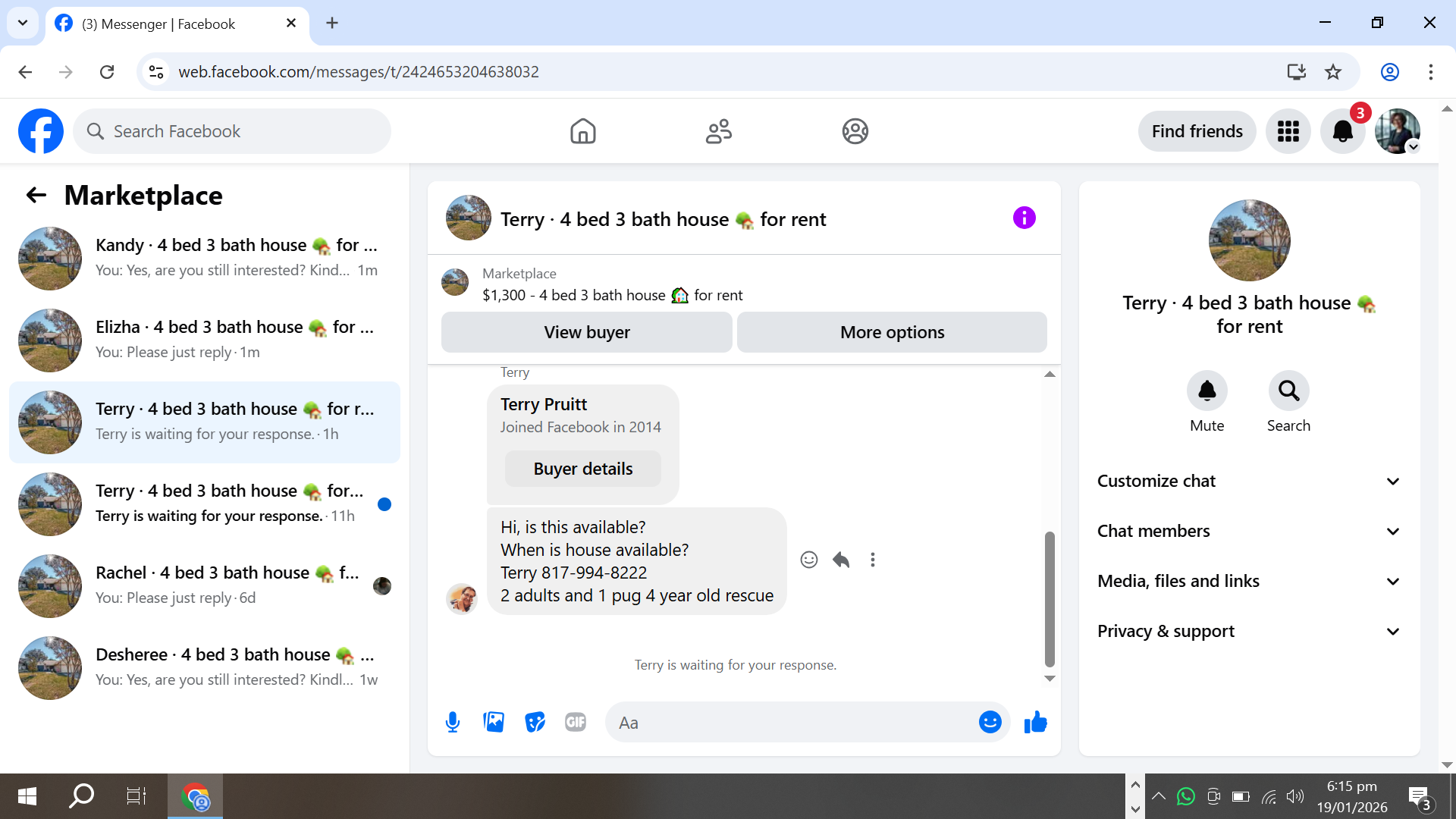Attach a photo using the image icon
Image resolution: width=1456 pixels, height=819 pixels.
click(494, 722)
